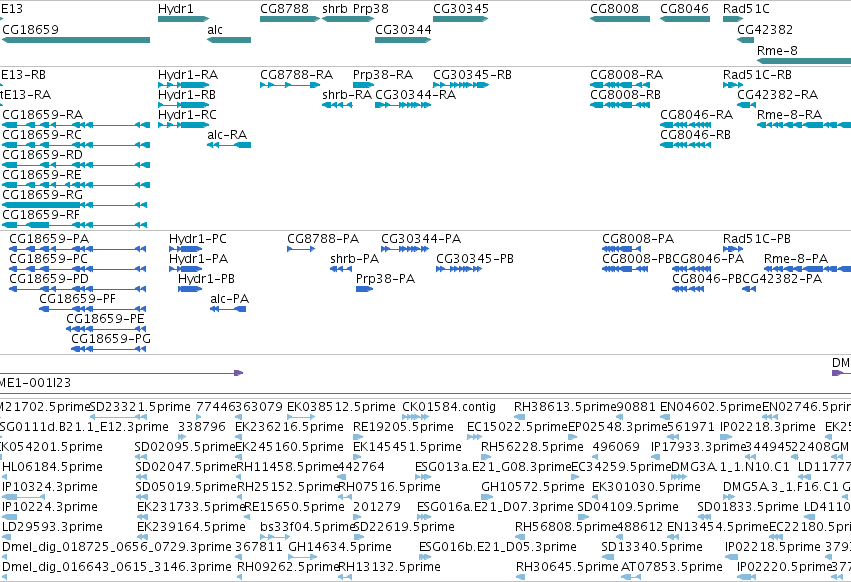
Task: Click the CG42382 gene label
Action: point(765,30)
